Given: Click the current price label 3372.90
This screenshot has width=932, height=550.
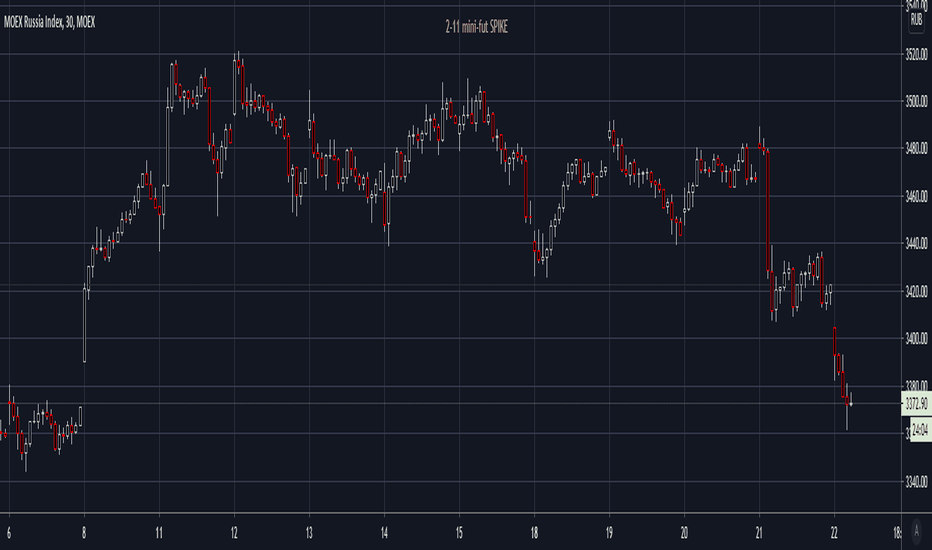Looking at the screenshot, I should click(x=916, y=404).
